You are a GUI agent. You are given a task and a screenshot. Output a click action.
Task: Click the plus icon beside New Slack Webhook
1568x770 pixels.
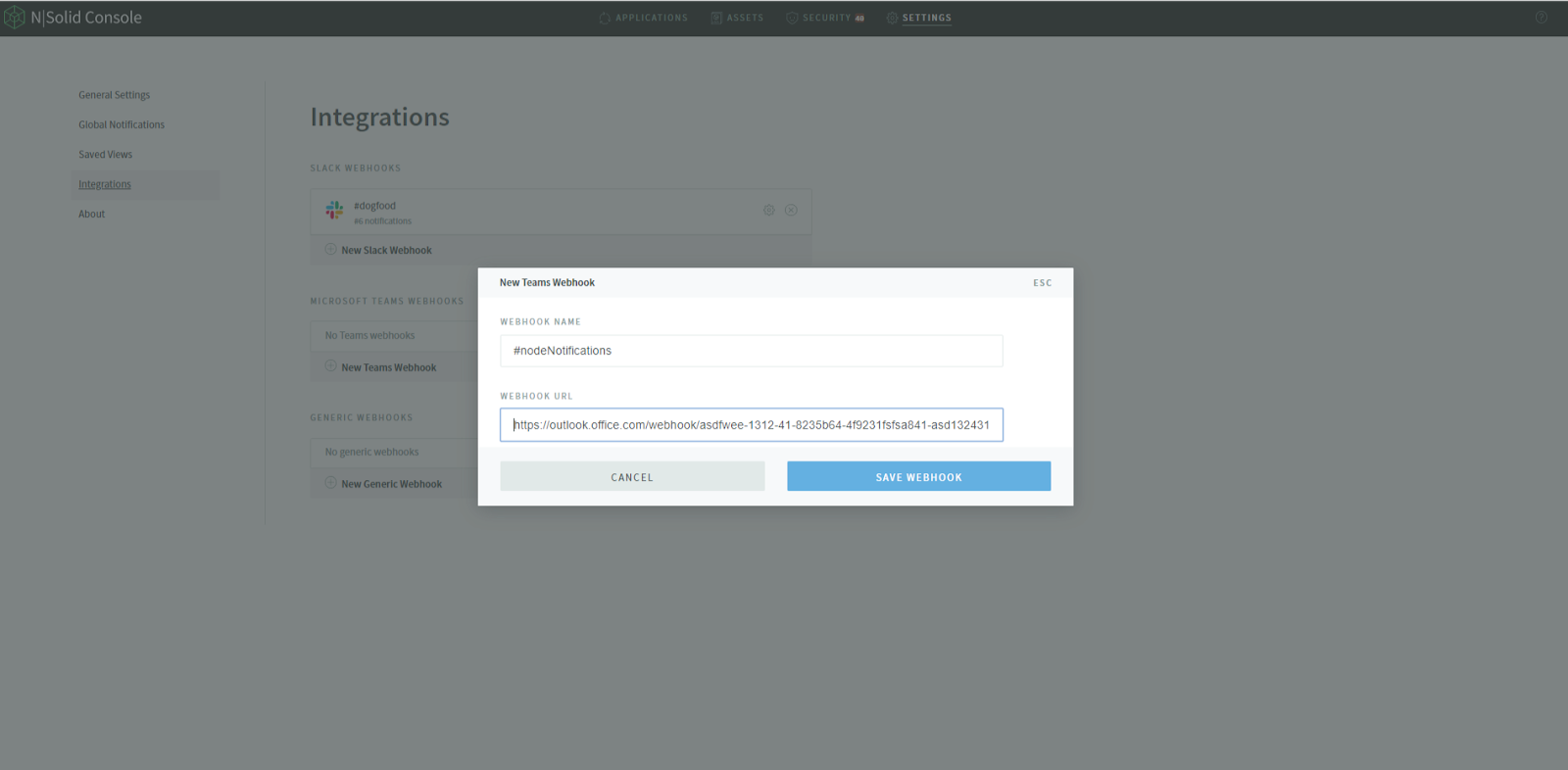[330, 249]
